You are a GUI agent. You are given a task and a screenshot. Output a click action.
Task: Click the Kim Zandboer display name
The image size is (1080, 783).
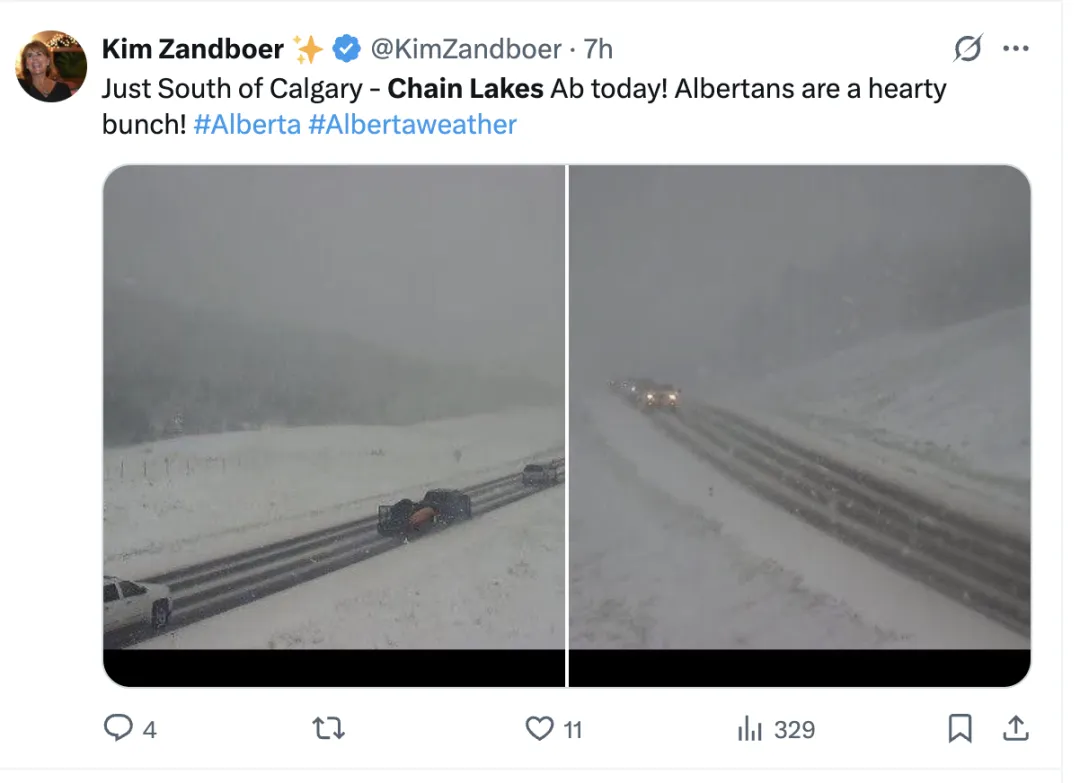pos(192,49)
